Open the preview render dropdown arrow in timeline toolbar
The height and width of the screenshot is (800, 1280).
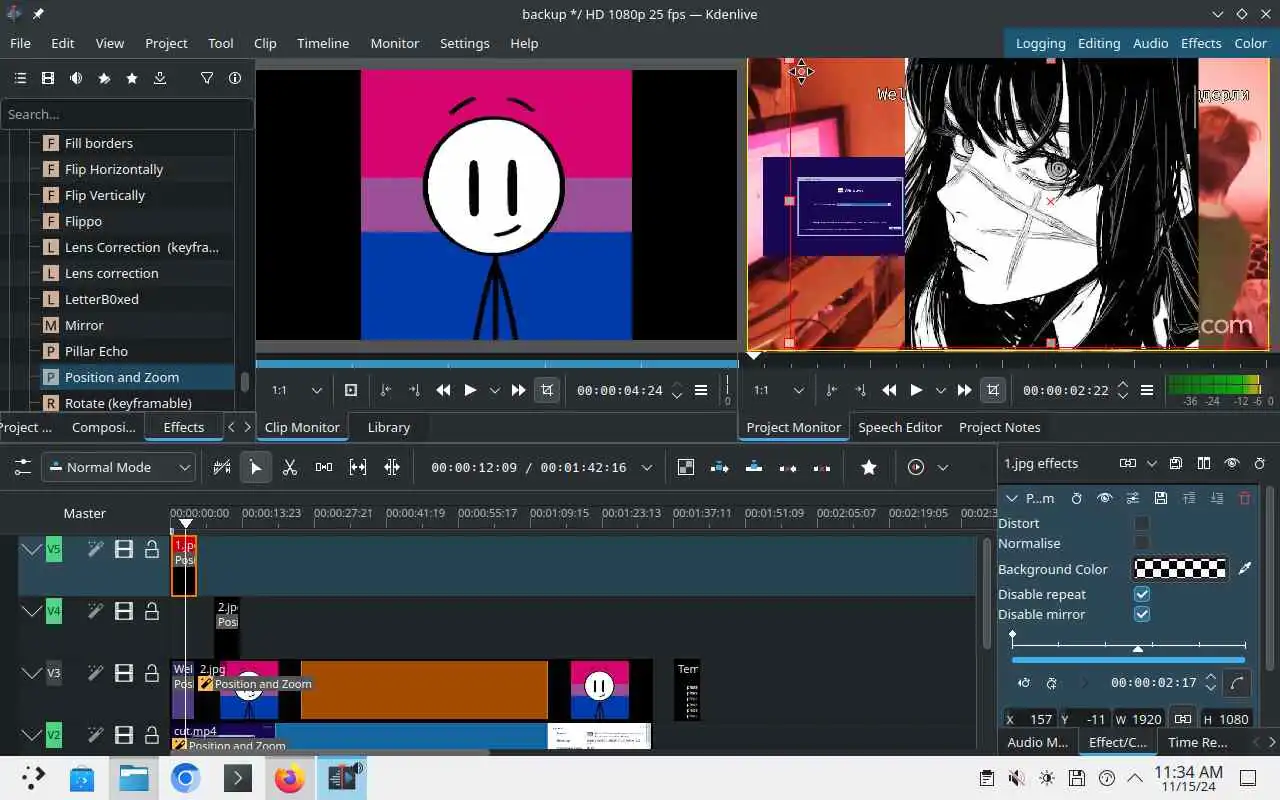[943, 467]
